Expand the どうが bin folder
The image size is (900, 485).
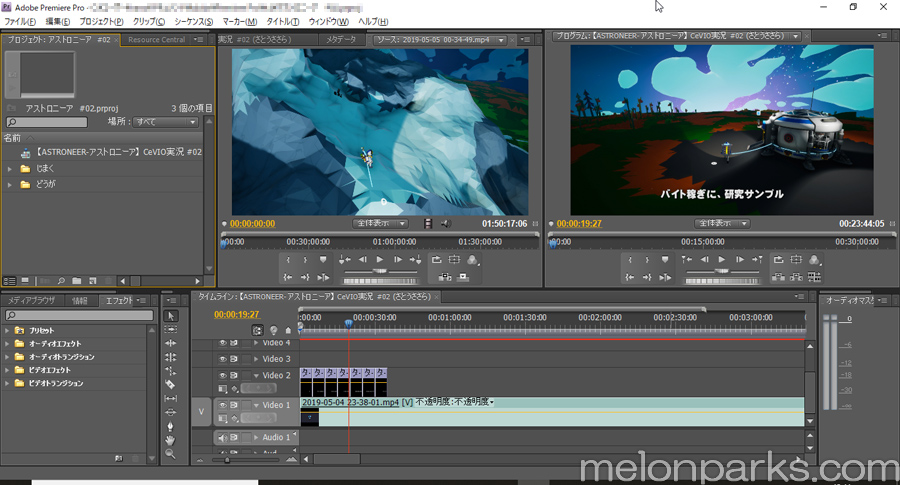pyautogui.click(x=10, y=185)
